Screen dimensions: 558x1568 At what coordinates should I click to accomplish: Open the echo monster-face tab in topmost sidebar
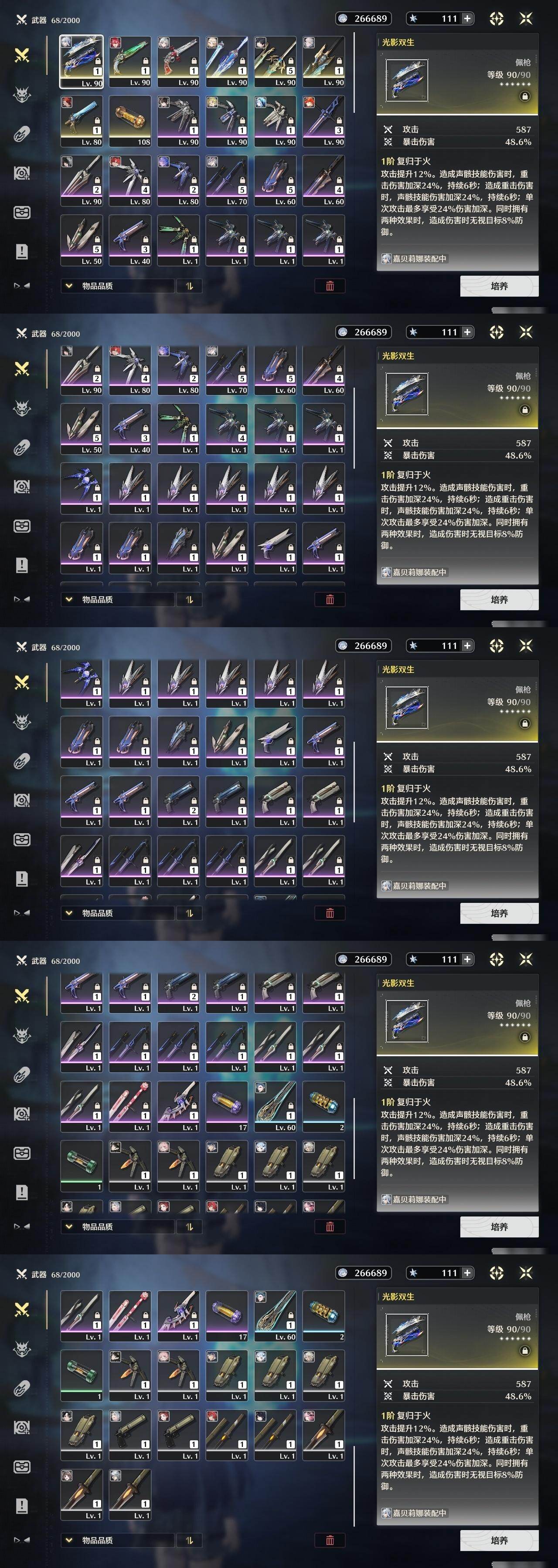[x=22, y=95]
